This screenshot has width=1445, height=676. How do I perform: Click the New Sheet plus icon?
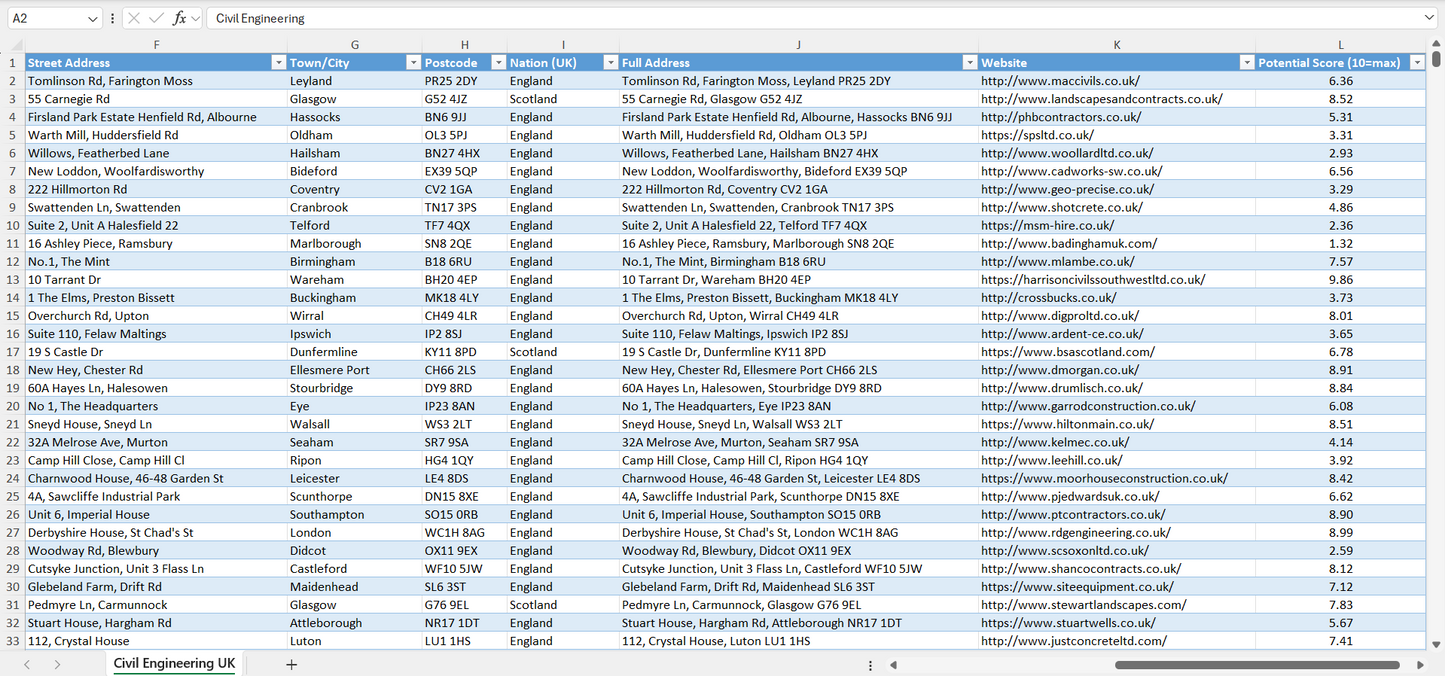pyautogui.click(x=291, y=663)
